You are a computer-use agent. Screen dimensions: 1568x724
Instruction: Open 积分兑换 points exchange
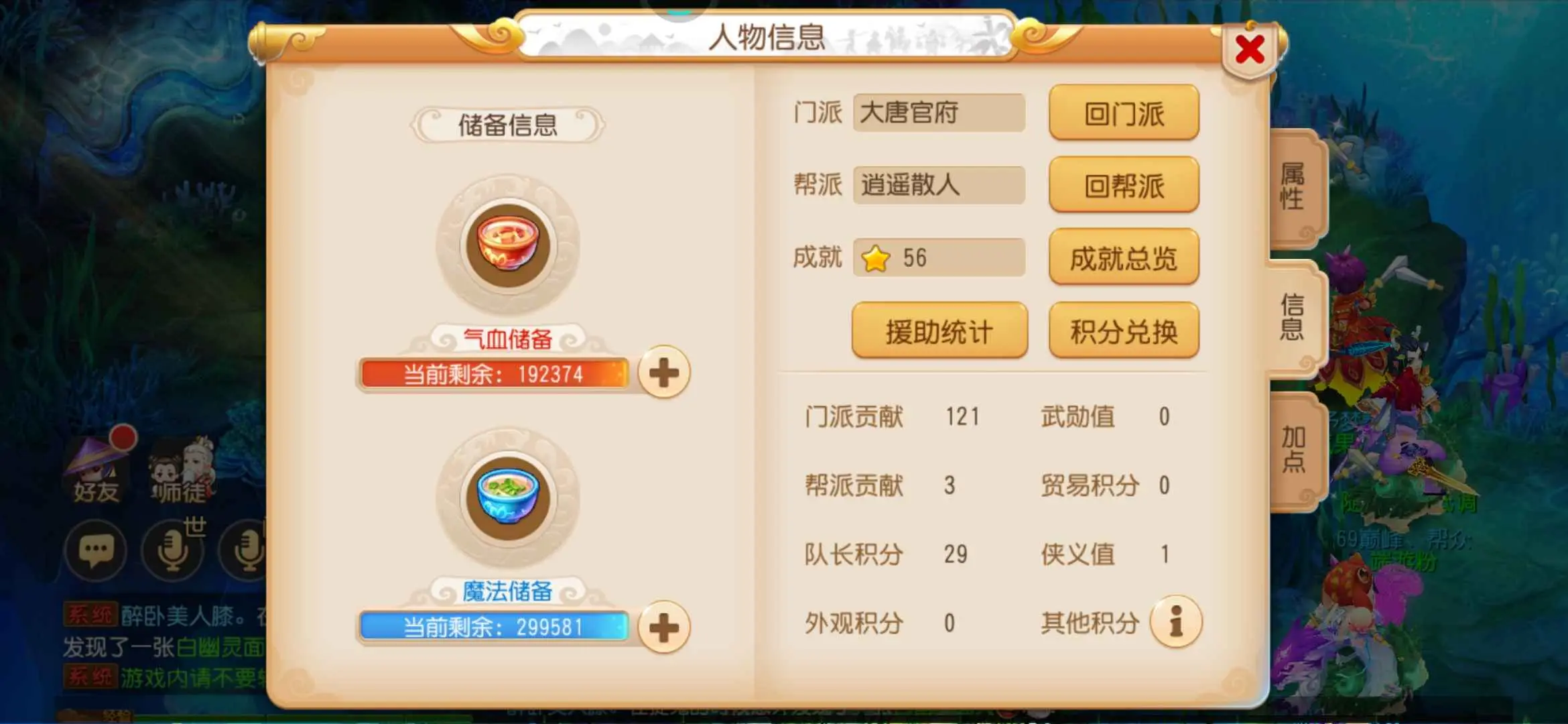tap(1124, 330)
